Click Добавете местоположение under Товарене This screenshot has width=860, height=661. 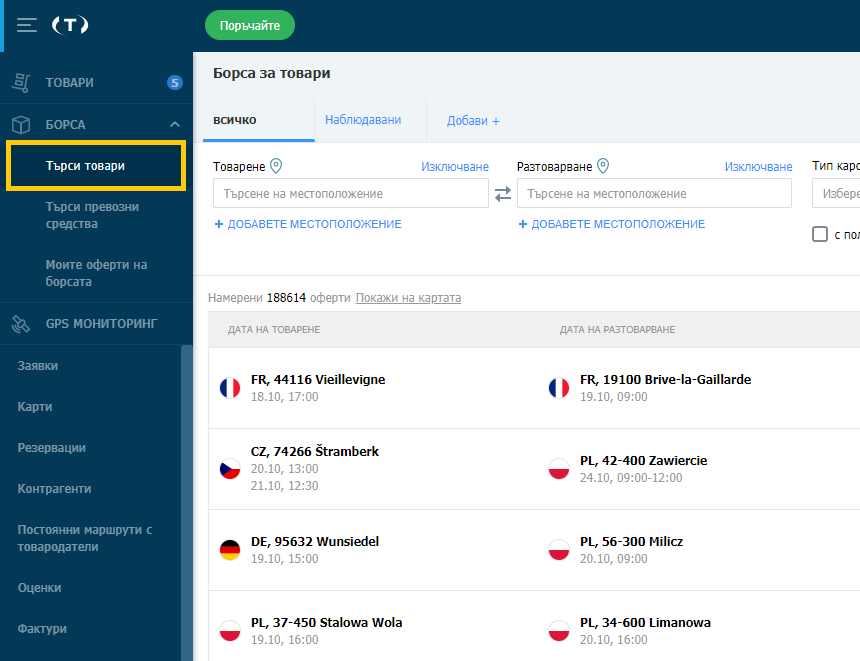pyautogui.click(x=314, y=224)
